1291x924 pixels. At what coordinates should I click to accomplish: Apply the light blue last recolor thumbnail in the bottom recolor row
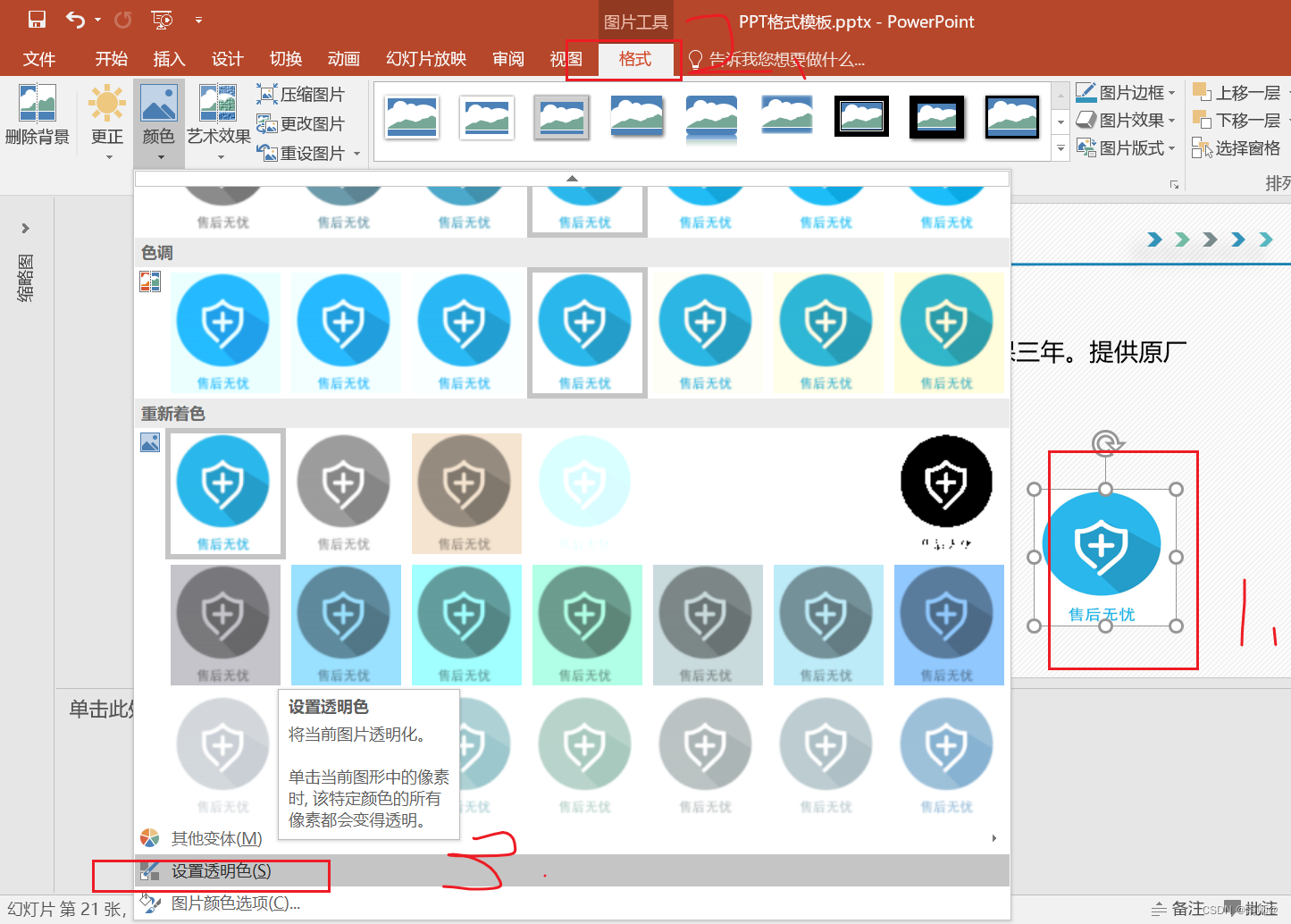pos(949,756)
